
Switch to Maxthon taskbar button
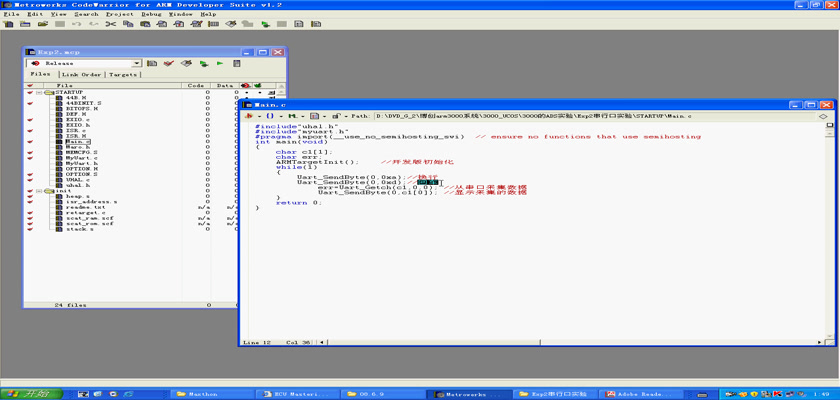point(211,394)
